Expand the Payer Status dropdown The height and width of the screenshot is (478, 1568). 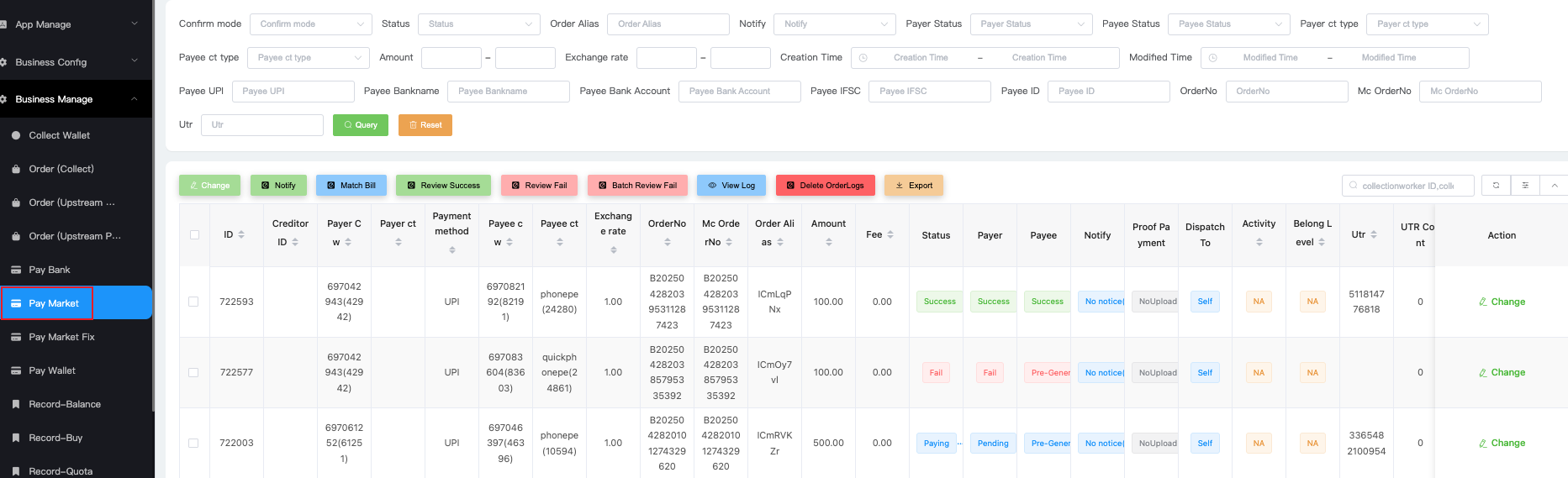1030,24
